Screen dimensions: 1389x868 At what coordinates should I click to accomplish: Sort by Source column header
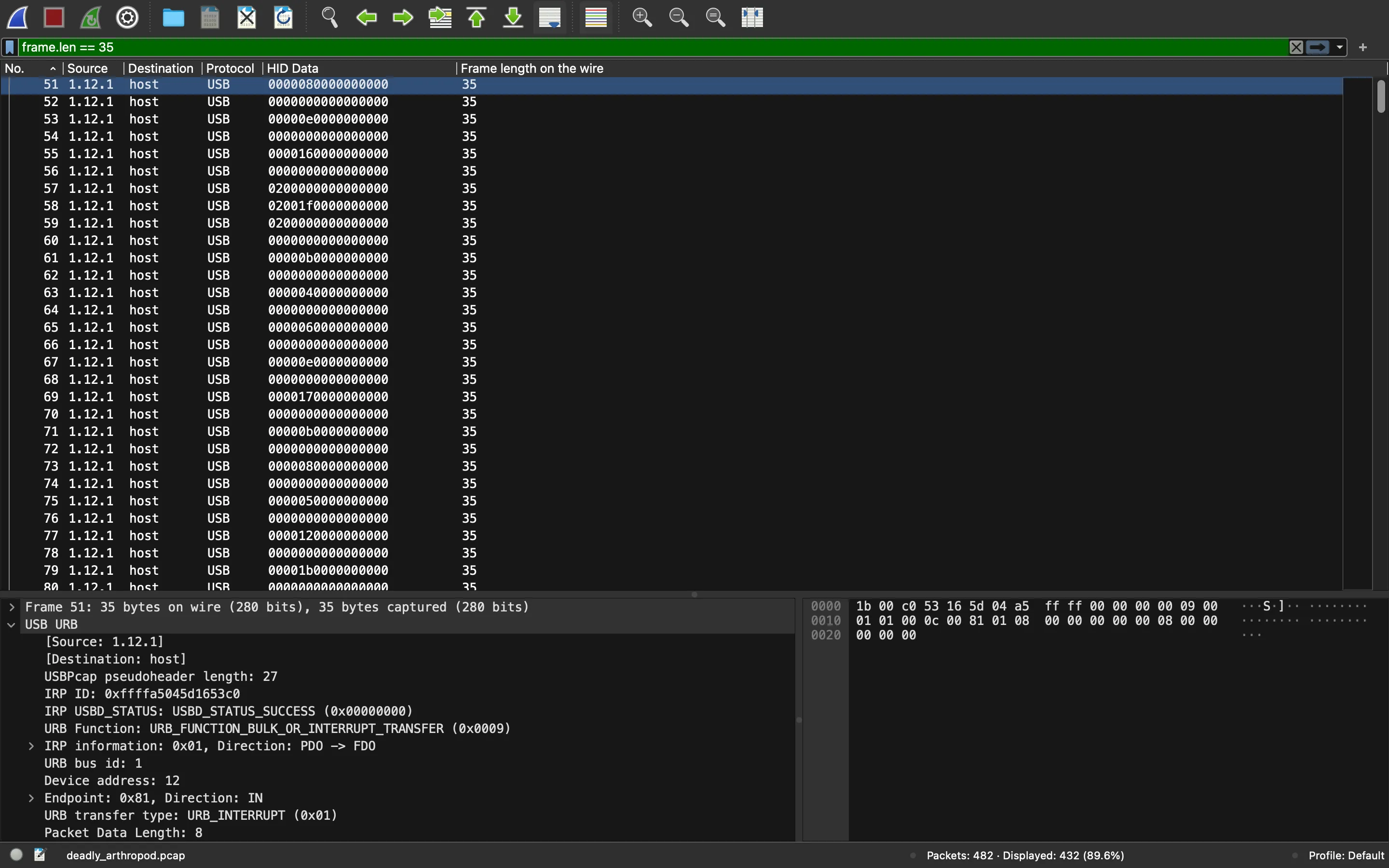[93, 68]
